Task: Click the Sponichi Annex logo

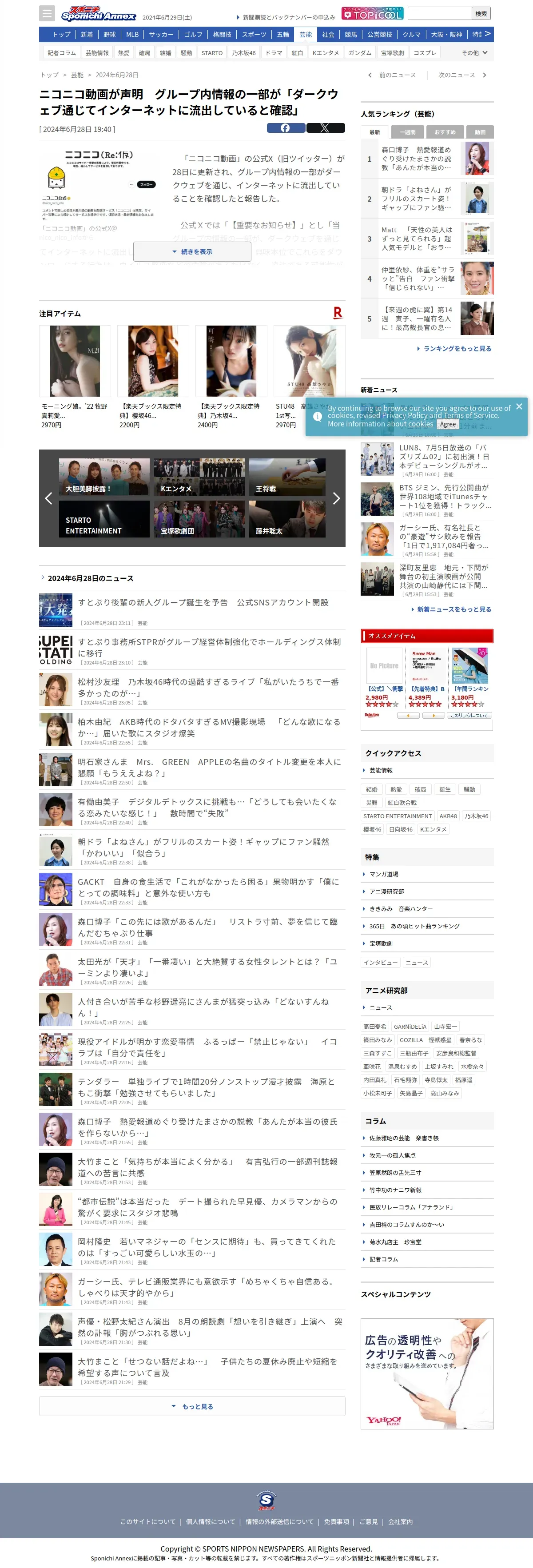Action: coord(98,13)
